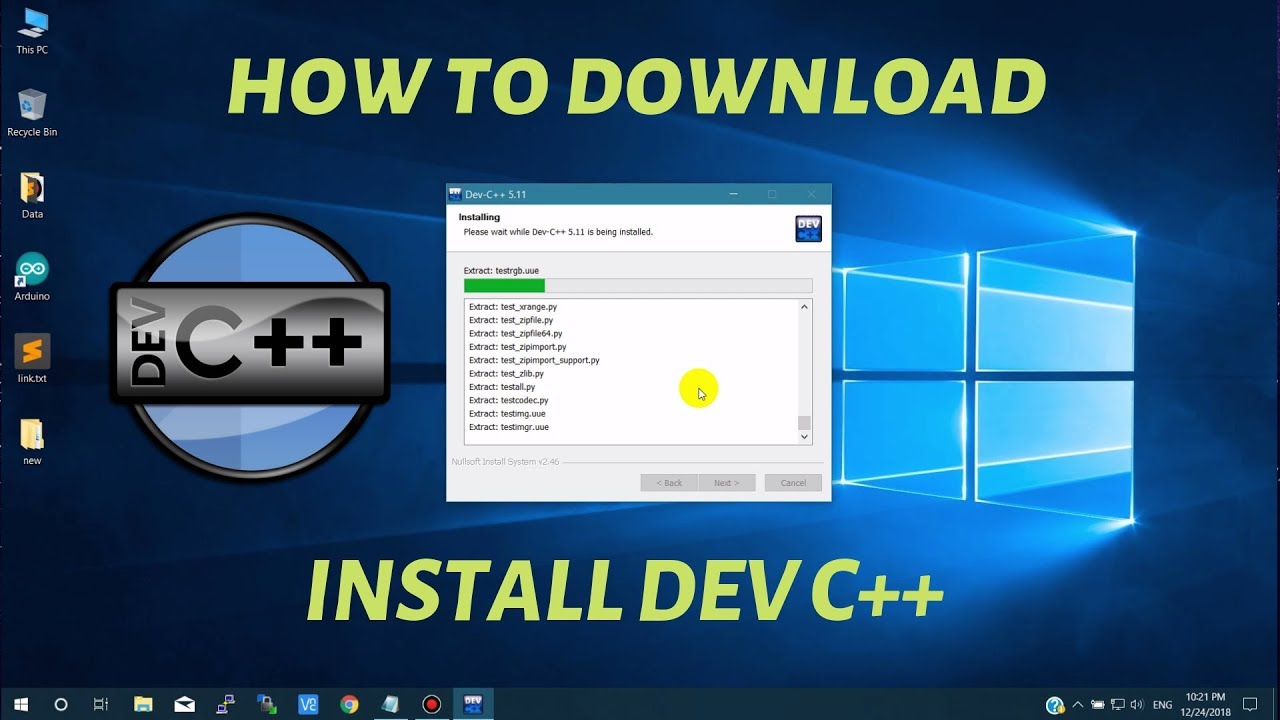Switch ENG input language in tray

1162,705
